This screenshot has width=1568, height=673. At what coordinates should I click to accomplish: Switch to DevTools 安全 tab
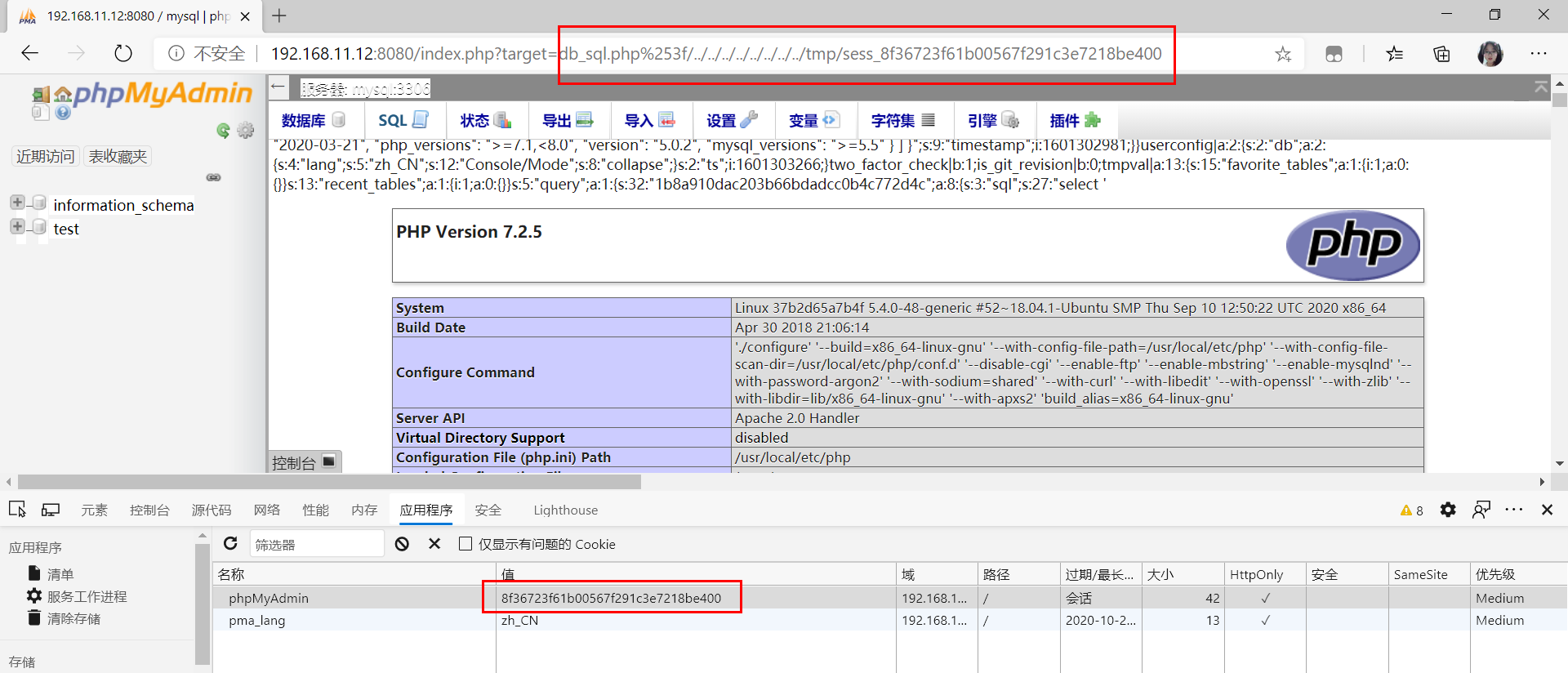[x=488, y=510]
